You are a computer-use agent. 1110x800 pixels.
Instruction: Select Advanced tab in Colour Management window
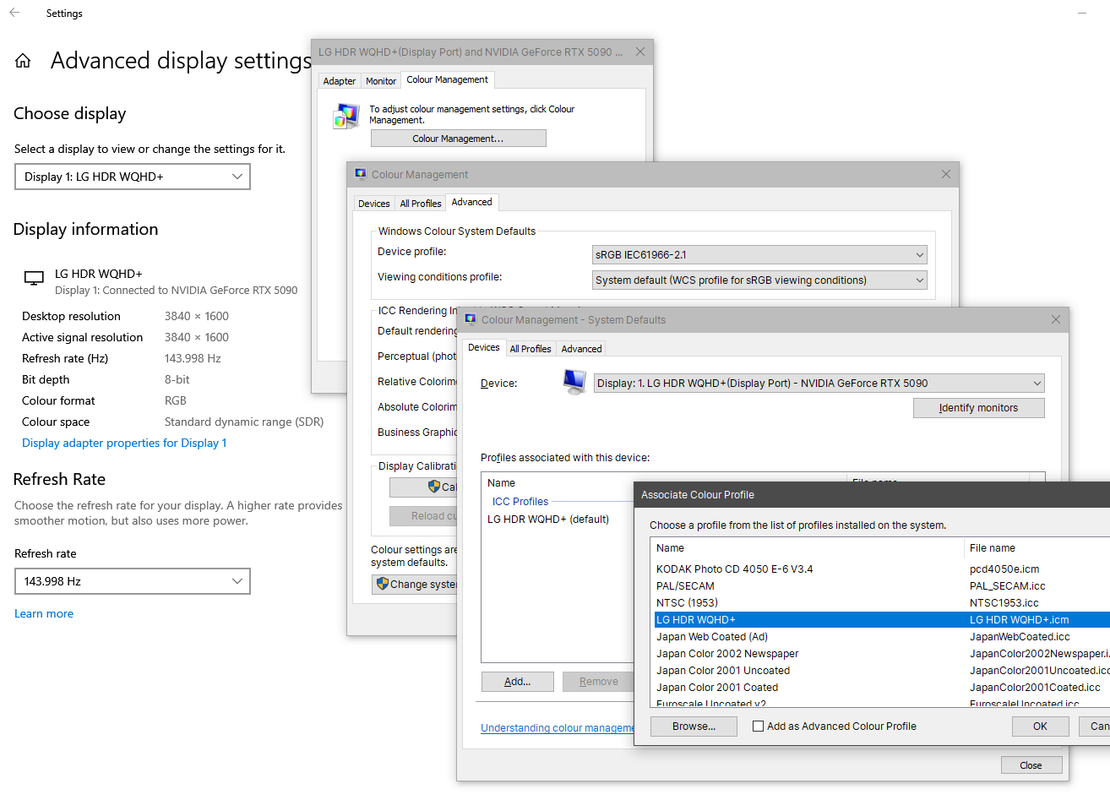coord(471,202)
